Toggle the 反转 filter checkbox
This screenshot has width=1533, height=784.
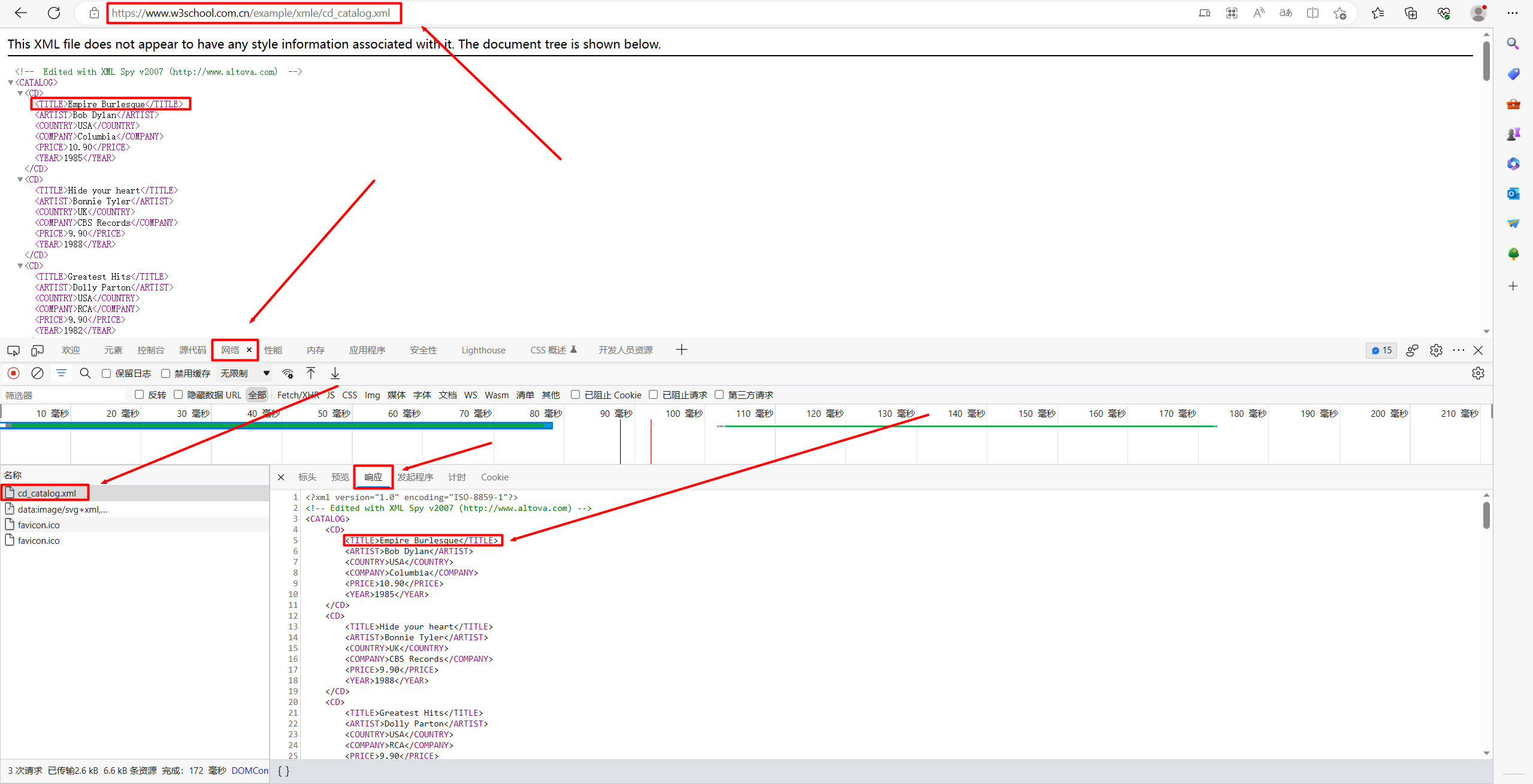point(140,395)
